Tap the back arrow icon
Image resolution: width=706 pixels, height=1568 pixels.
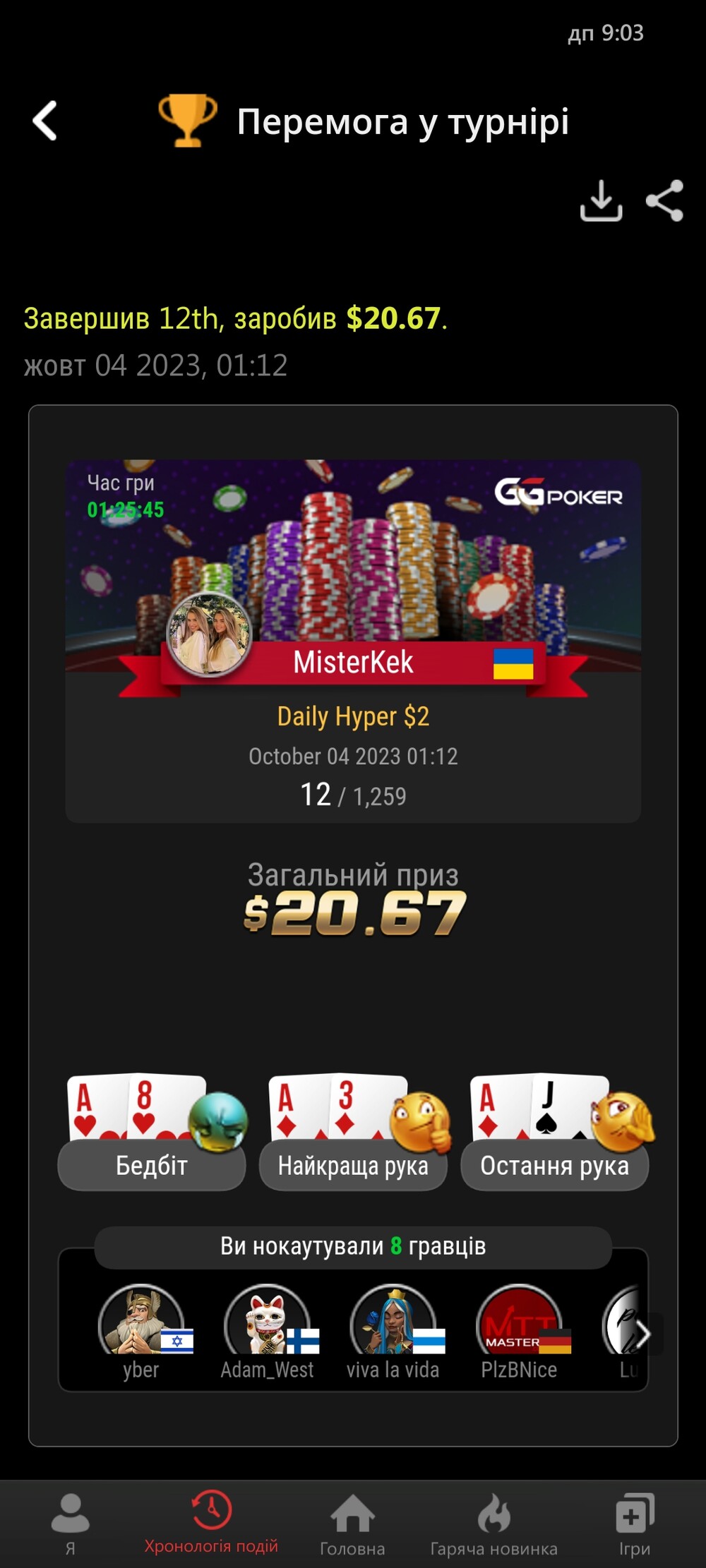pos(45,121)
